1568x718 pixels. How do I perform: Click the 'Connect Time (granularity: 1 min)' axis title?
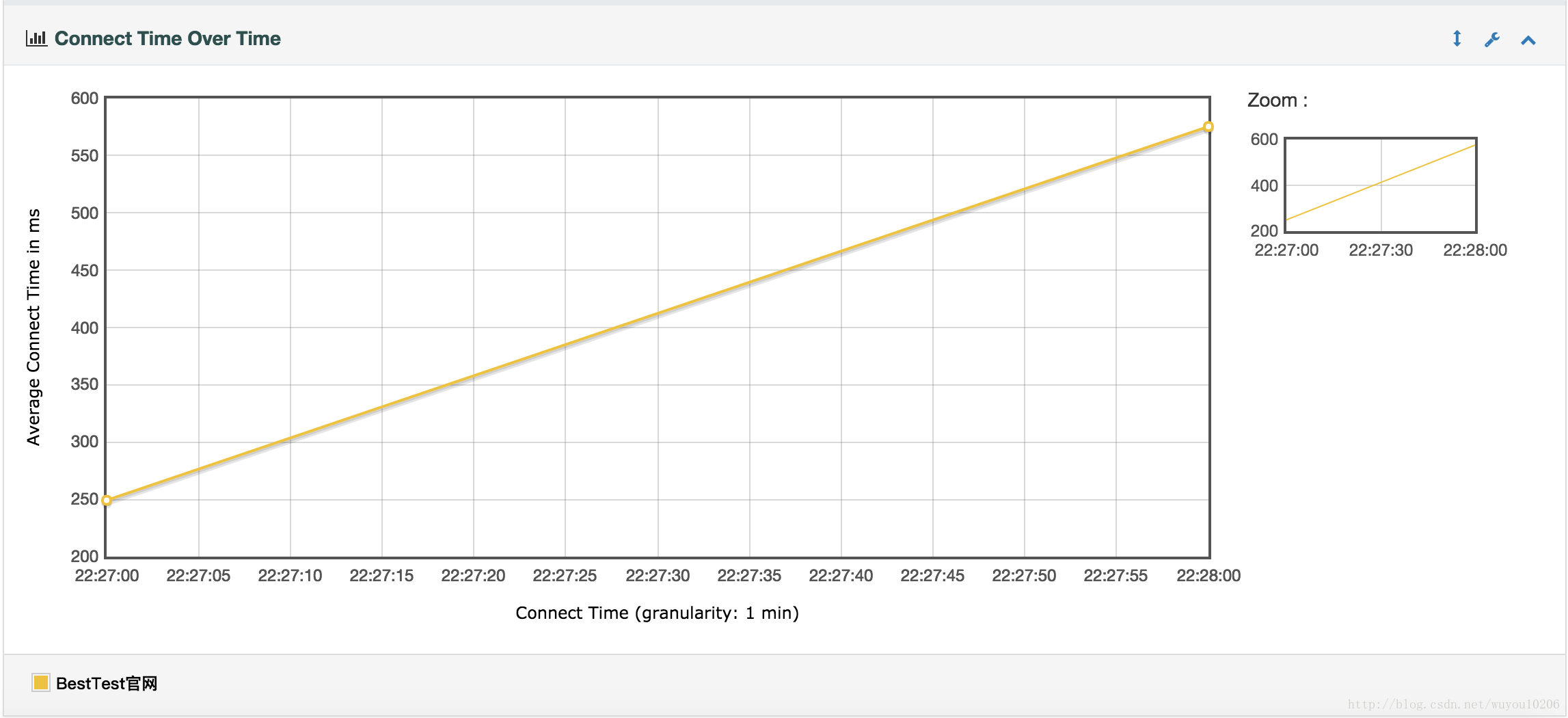click(657, 613)
